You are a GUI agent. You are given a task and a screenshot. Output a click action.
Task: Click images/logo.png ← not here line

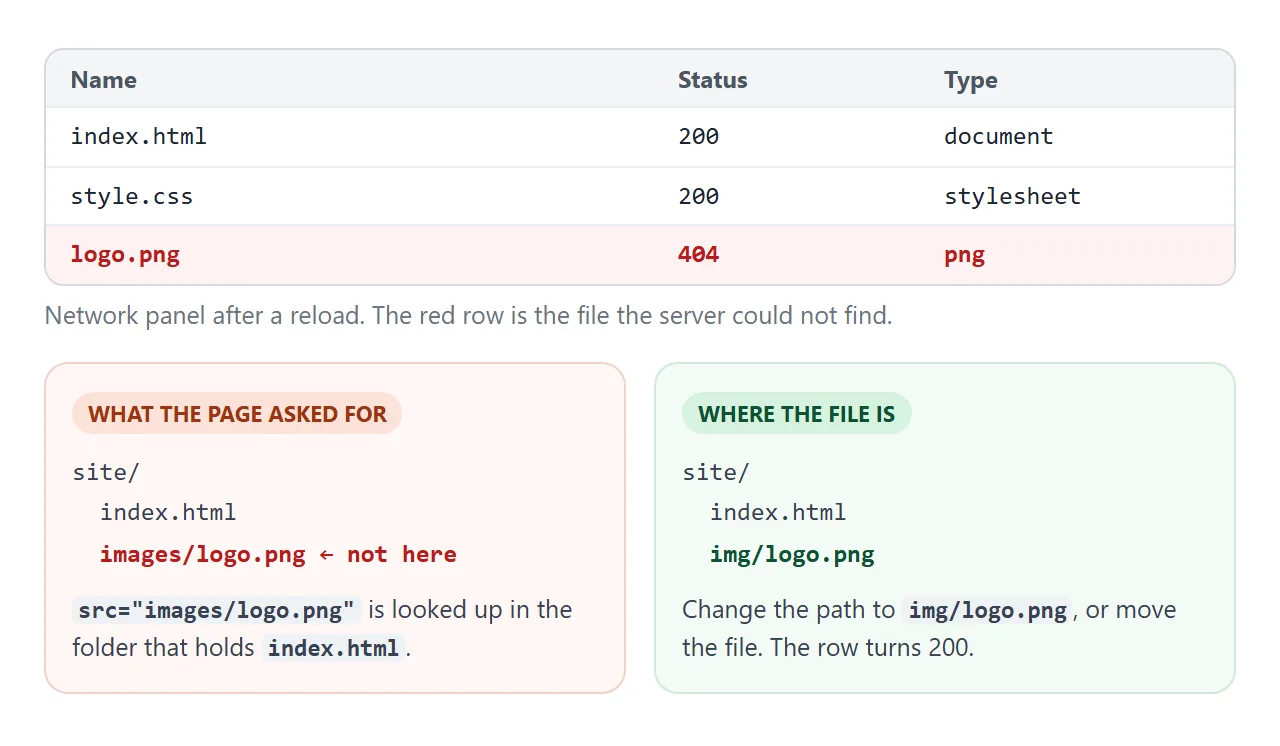(278, 554)
